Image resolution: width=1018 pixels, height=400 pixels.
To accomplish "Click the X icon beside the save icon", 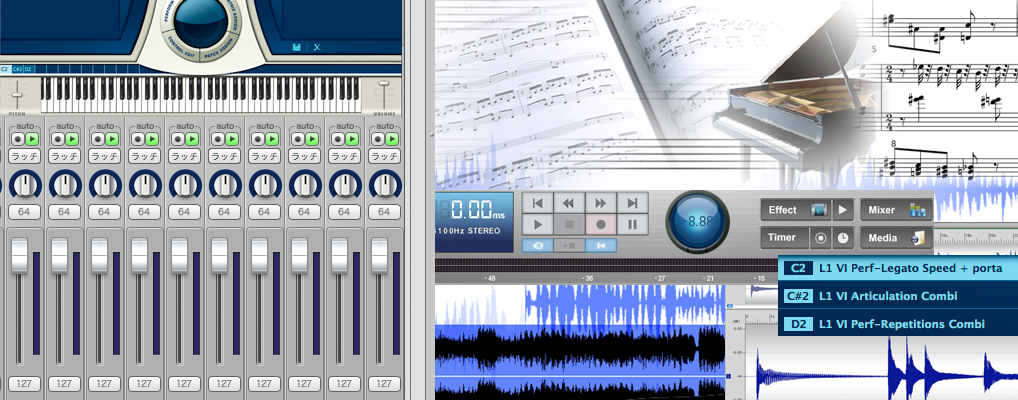I will (317, 47).
